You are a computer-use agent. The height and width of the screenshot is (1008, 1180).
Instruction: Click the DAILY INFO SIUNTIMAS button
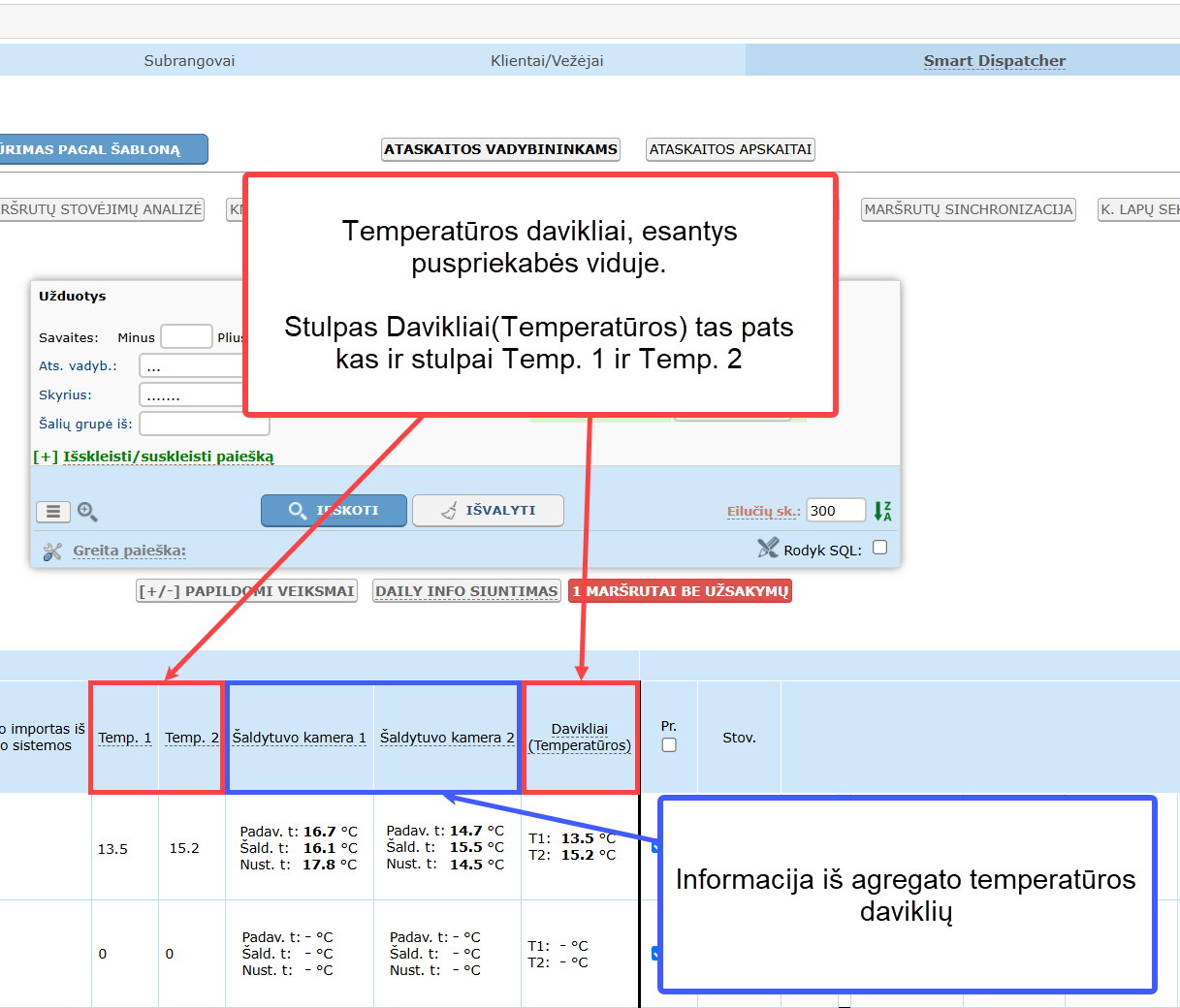point(466,591)
